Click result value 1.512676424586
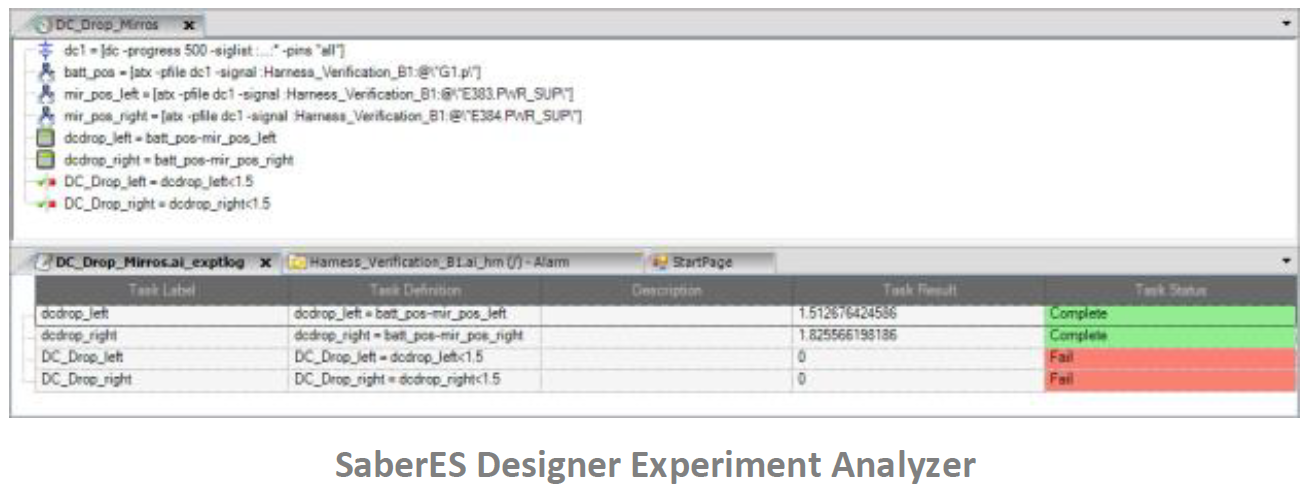The image size is (1303, 489). (x=848, y=314)
